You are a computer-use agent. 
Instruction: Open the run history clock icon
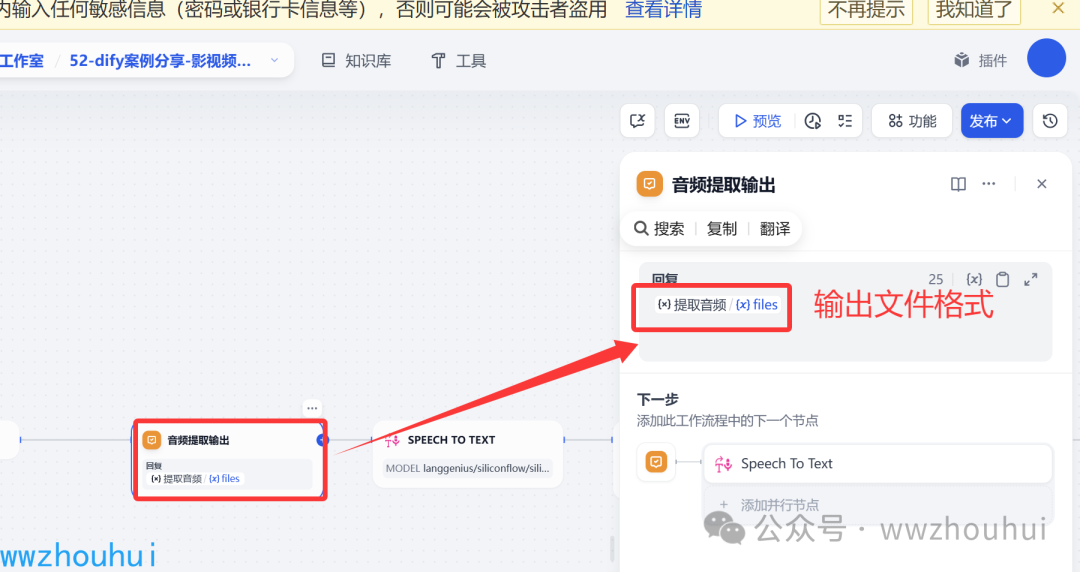[813, 121]
